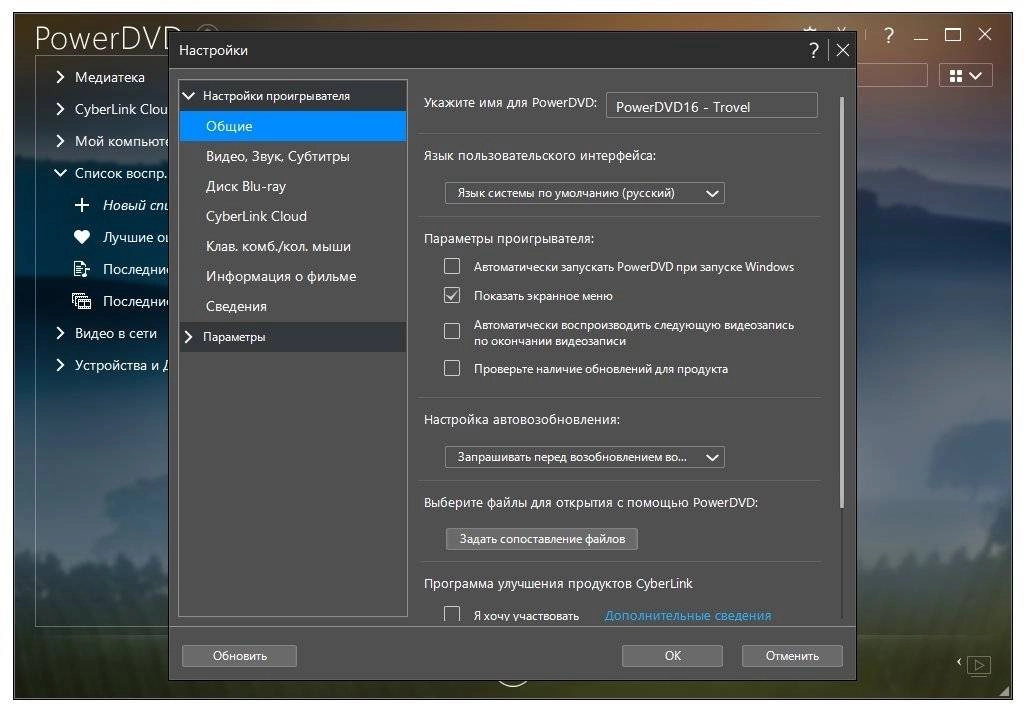Expand Мой компьютер in the sidebar
The height and width of the screenshot is (719, 1030).
tap(60, 141)
